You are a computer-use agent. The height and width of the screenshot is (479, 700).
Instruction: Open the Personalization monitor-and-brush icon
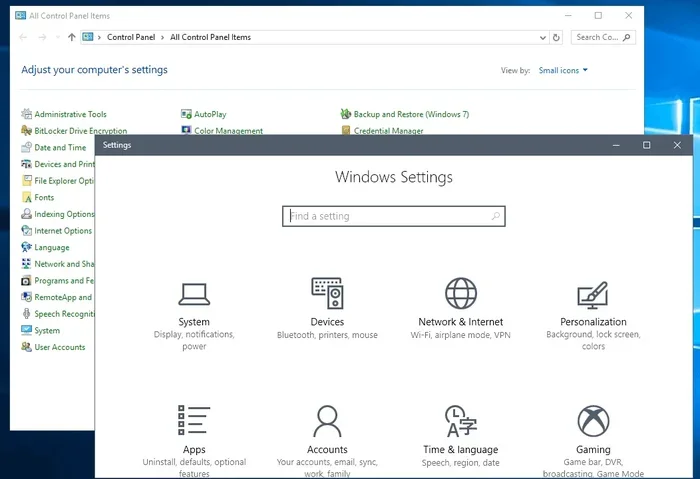tap(593, 295)
